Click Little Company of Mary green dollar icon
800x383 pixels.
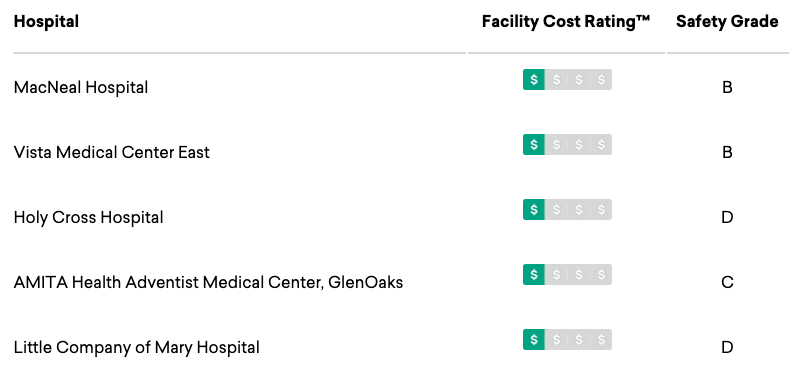tap(534, 340)
